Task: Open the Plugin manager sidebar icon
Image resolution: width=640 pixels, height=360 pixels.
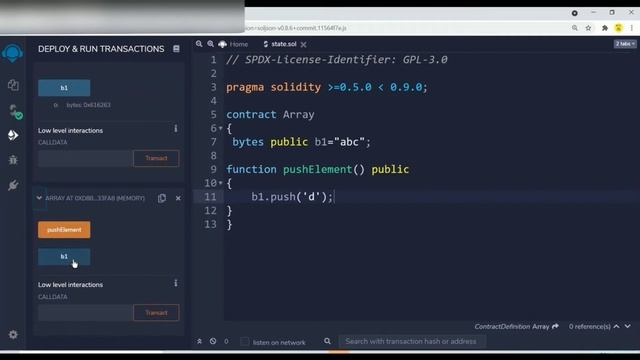Action: coord(13,185)
